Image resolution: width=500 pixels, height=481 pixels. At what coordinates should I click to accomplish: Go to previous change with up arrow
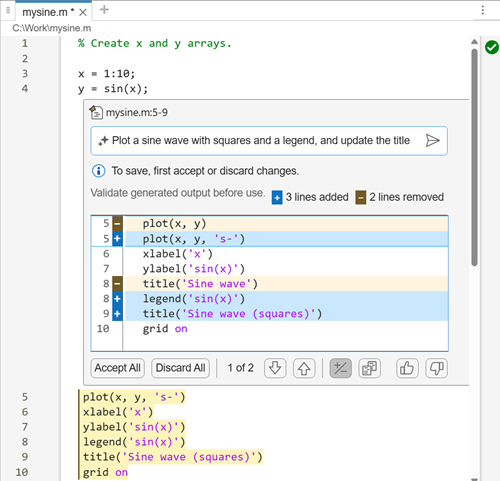point(304,368)
